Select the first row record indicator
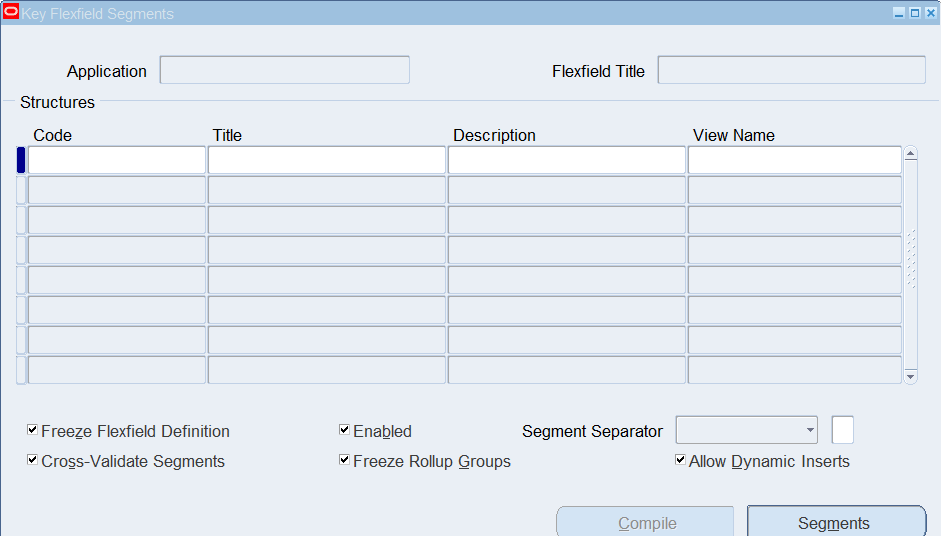This screenshot has width=941, height=536. [x=21, y=160]
